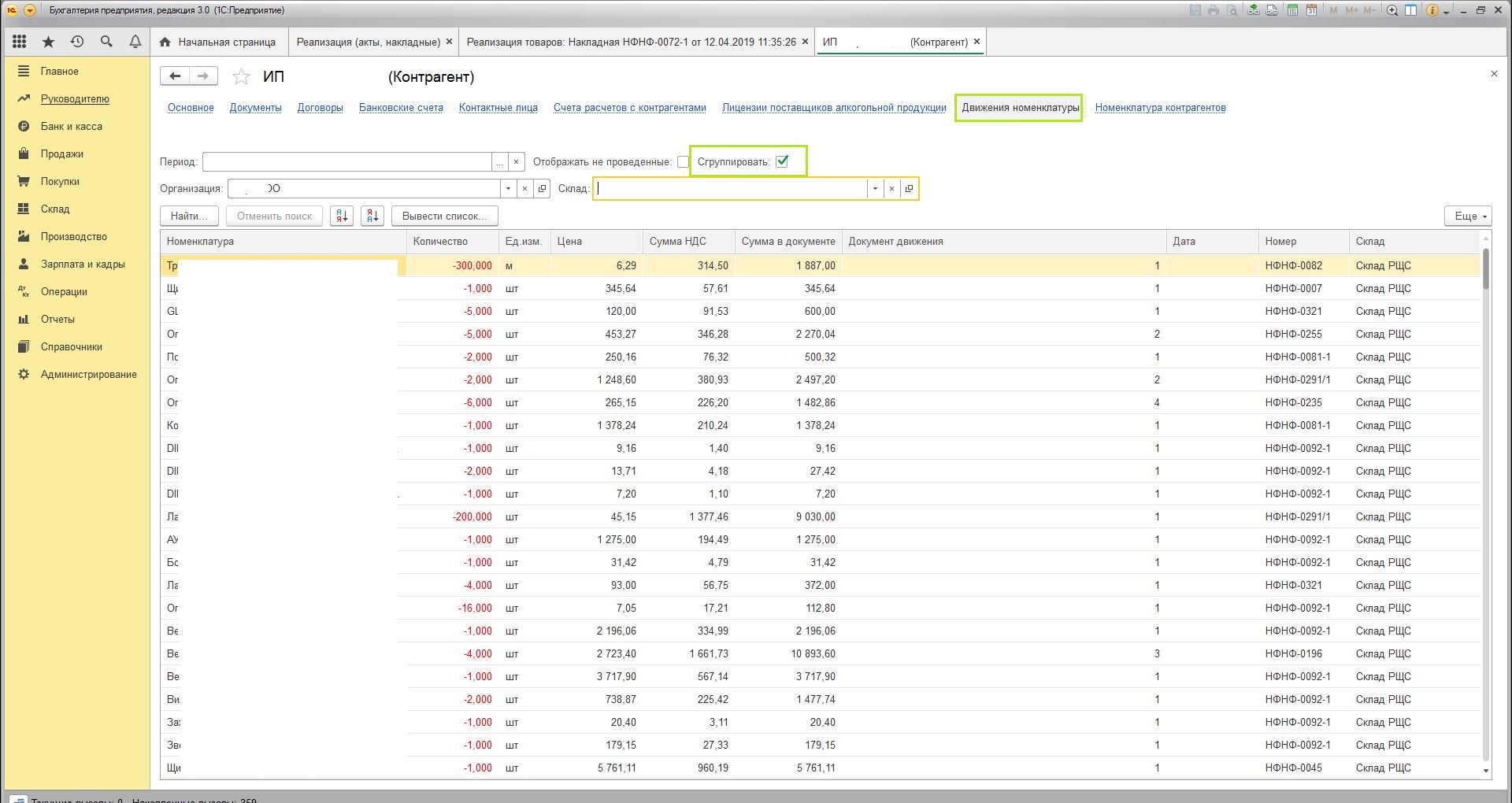Image resolution: width=1512 pixels, height=803 pixels.
Task: Toggle panel layout icon in title bar
Action: 1411,10
